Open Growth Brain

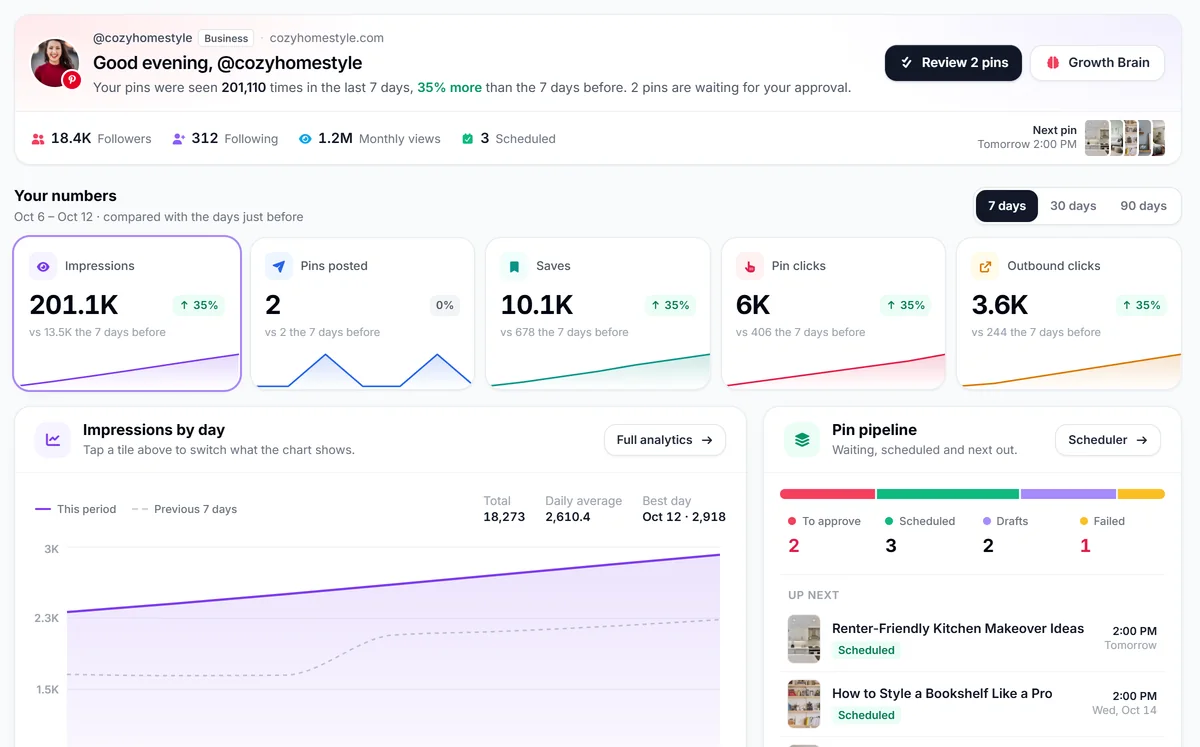[x=1097, y=63]
